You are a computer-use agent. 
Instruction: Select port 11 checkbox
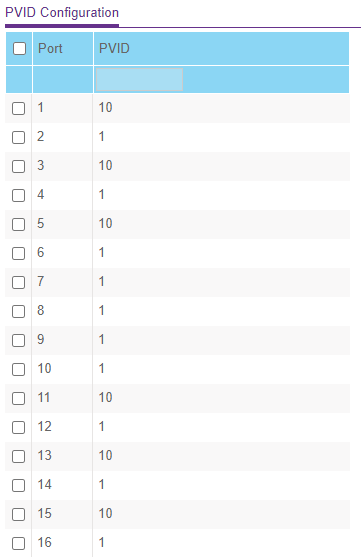[18, 399]
